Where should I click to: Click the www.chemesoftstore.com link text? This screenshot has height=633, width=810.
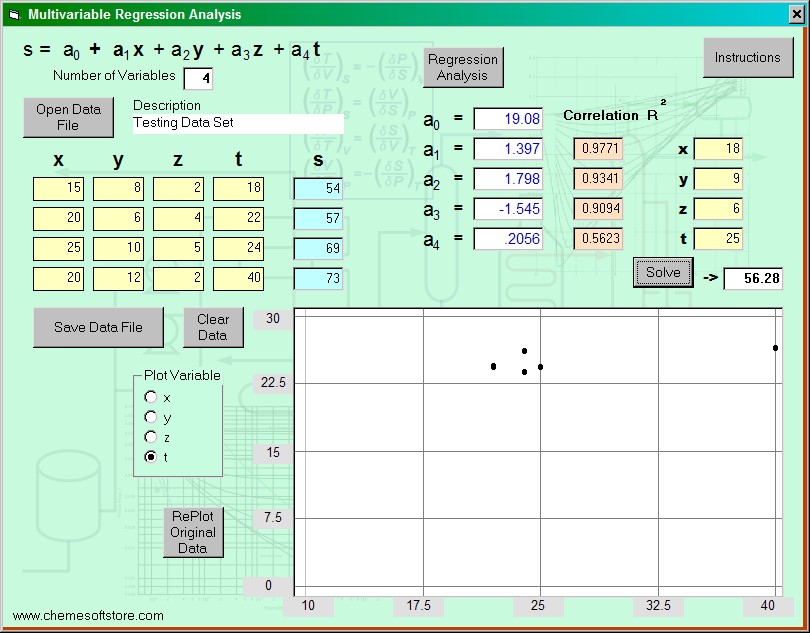pyautogui.click(x=88, y=616)
